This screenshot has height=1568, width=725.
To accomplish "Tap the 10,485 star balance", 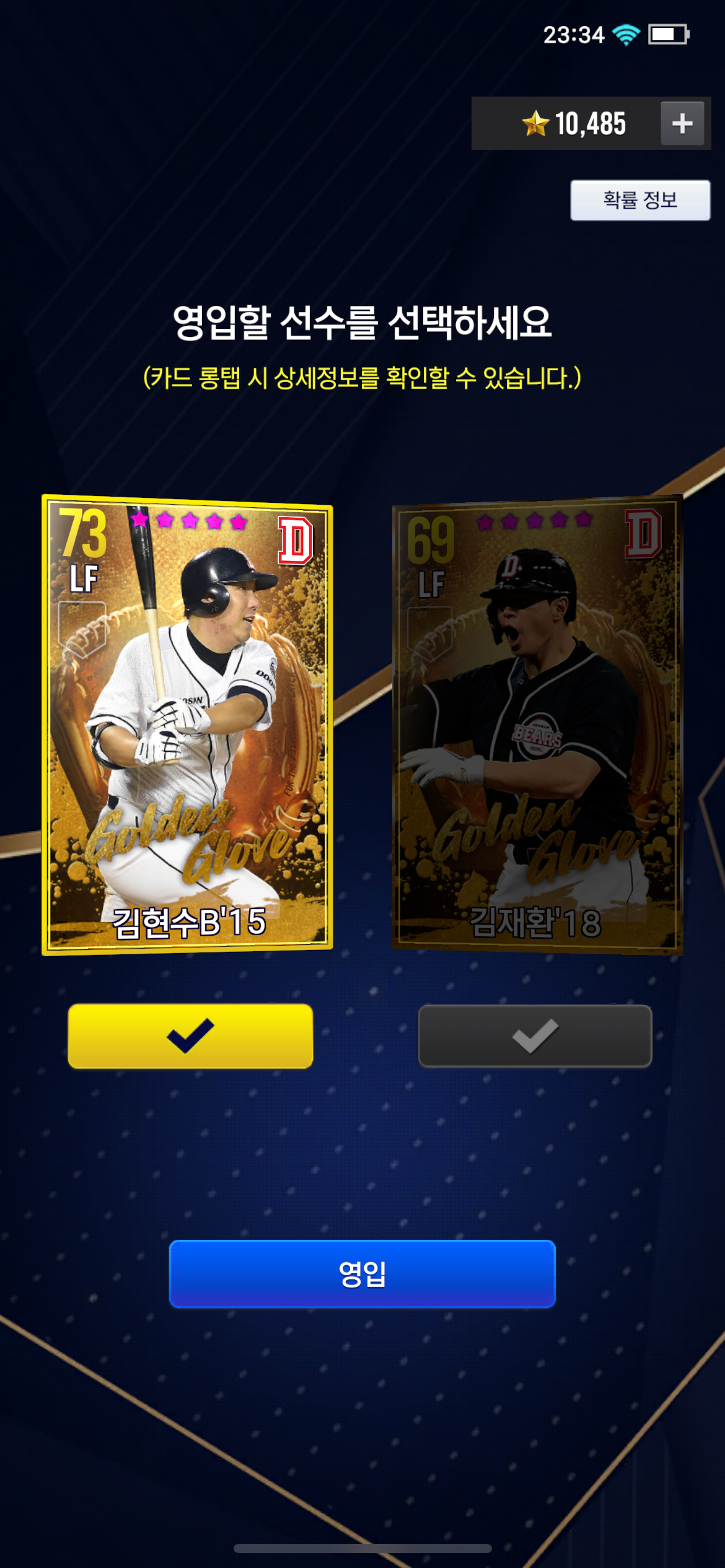I will [x=590, y=123].
